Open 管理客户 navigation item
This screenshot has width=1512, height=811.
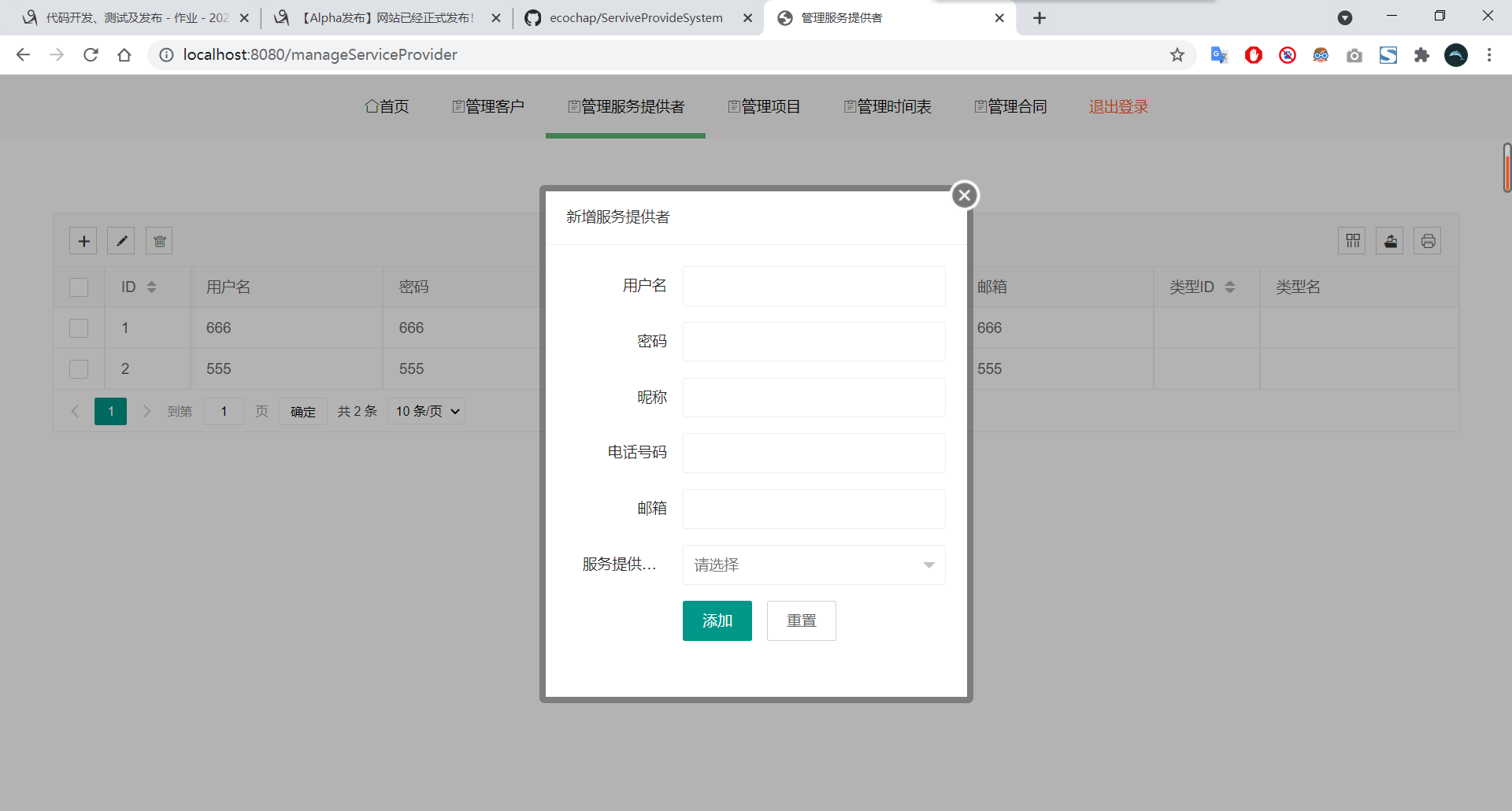[x=488, y=106]
